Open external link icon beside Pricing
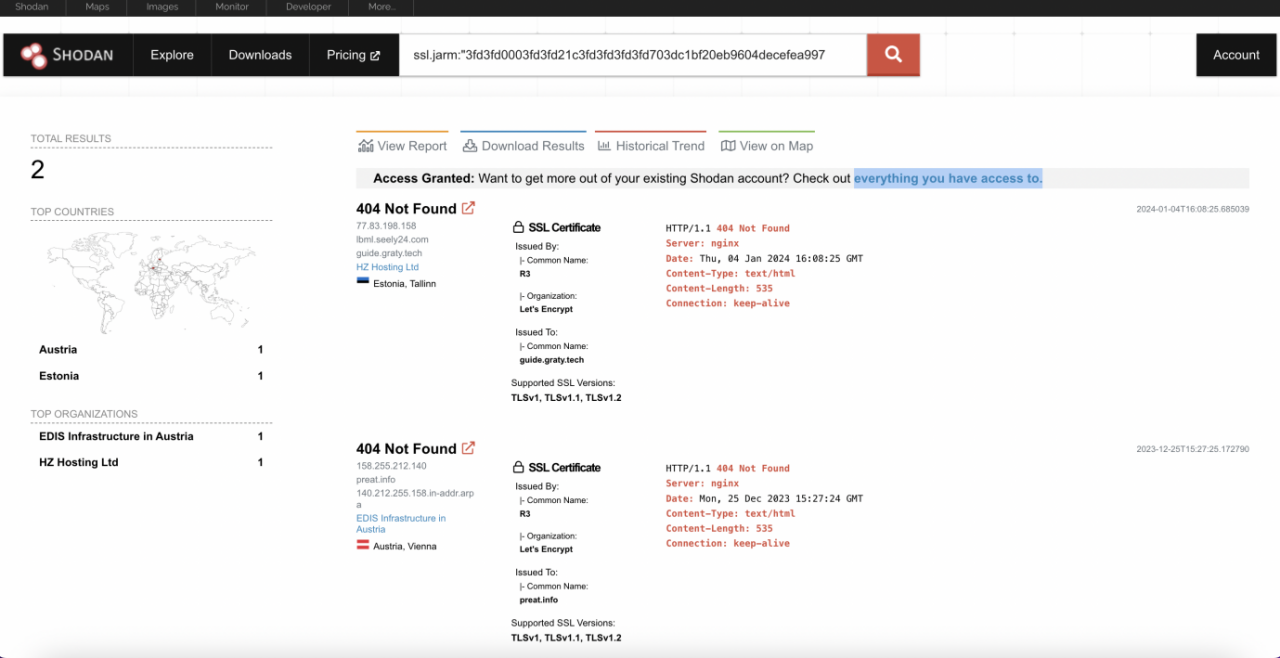The image size is (1280, 658). tap(375, 56)
